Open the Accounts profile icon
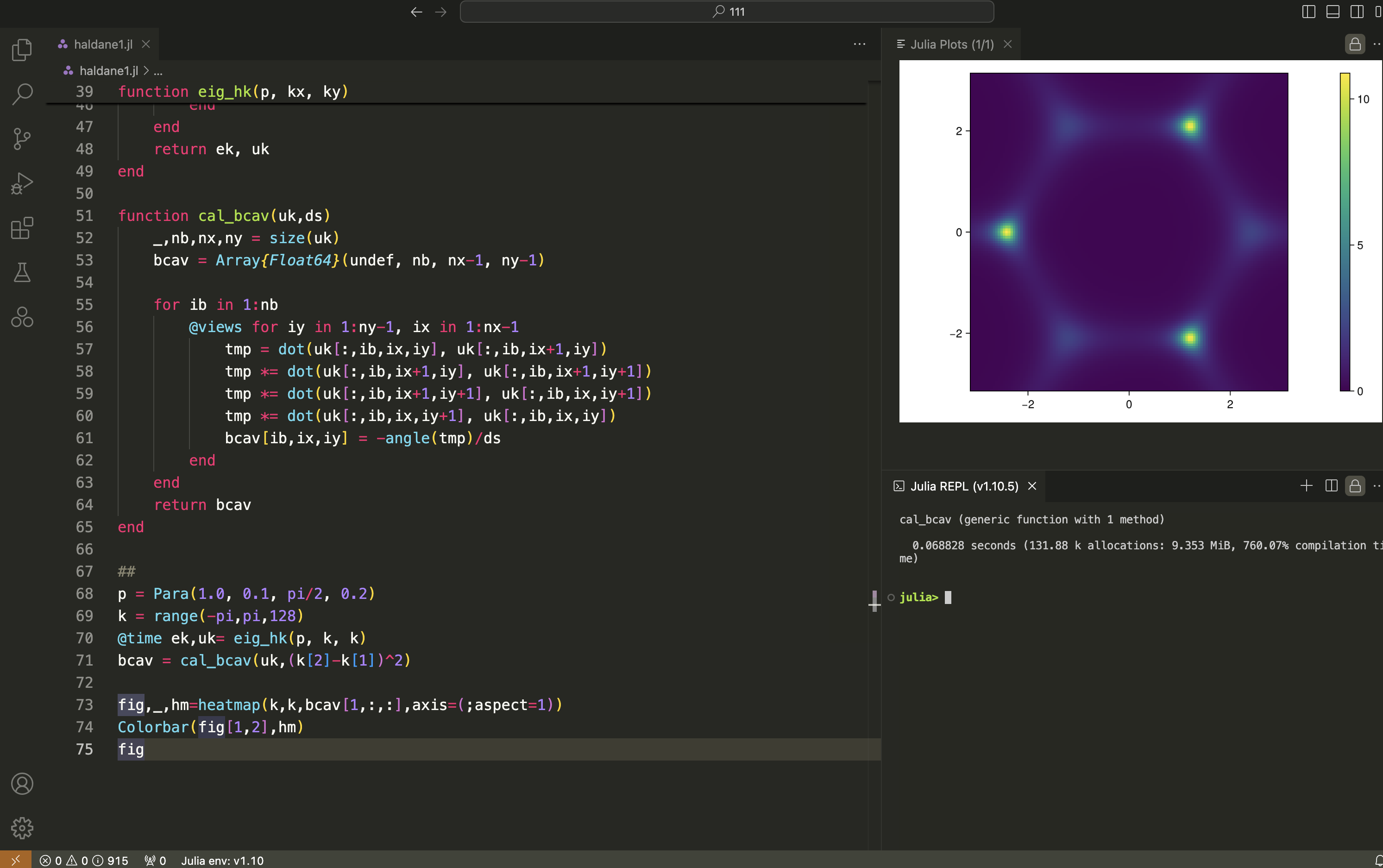The height and width of the screenshot is (868, 1383). [22, 784]
